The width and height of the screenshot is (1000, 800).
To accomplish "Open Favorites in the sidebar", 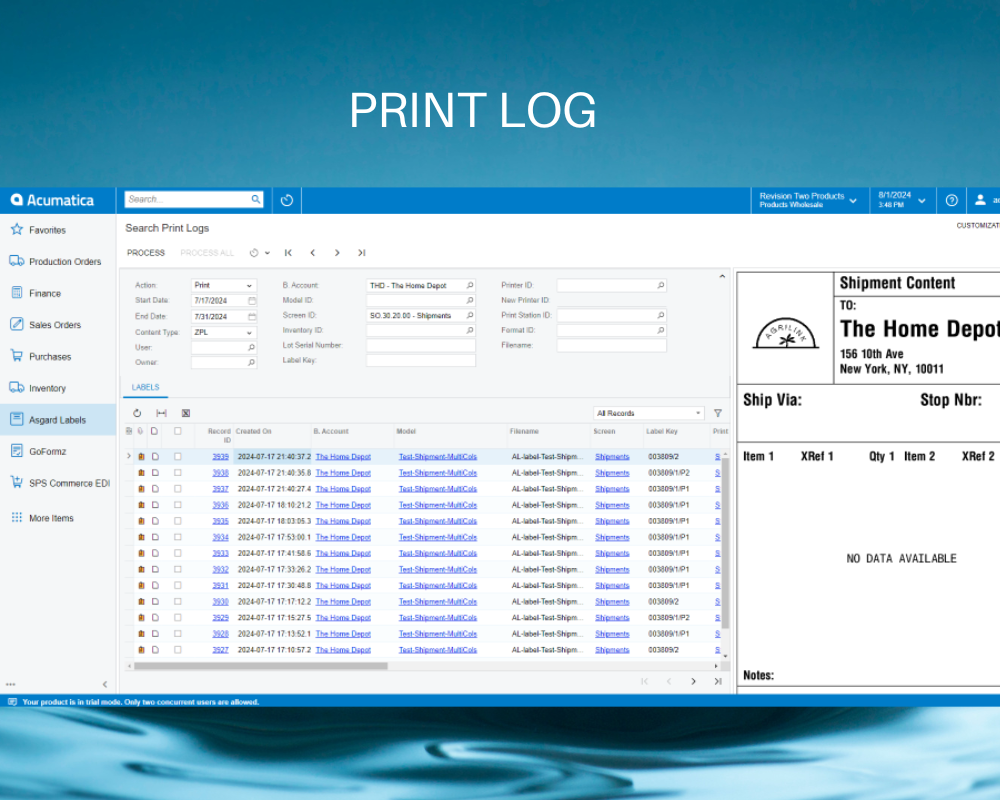I will point(58,230).
